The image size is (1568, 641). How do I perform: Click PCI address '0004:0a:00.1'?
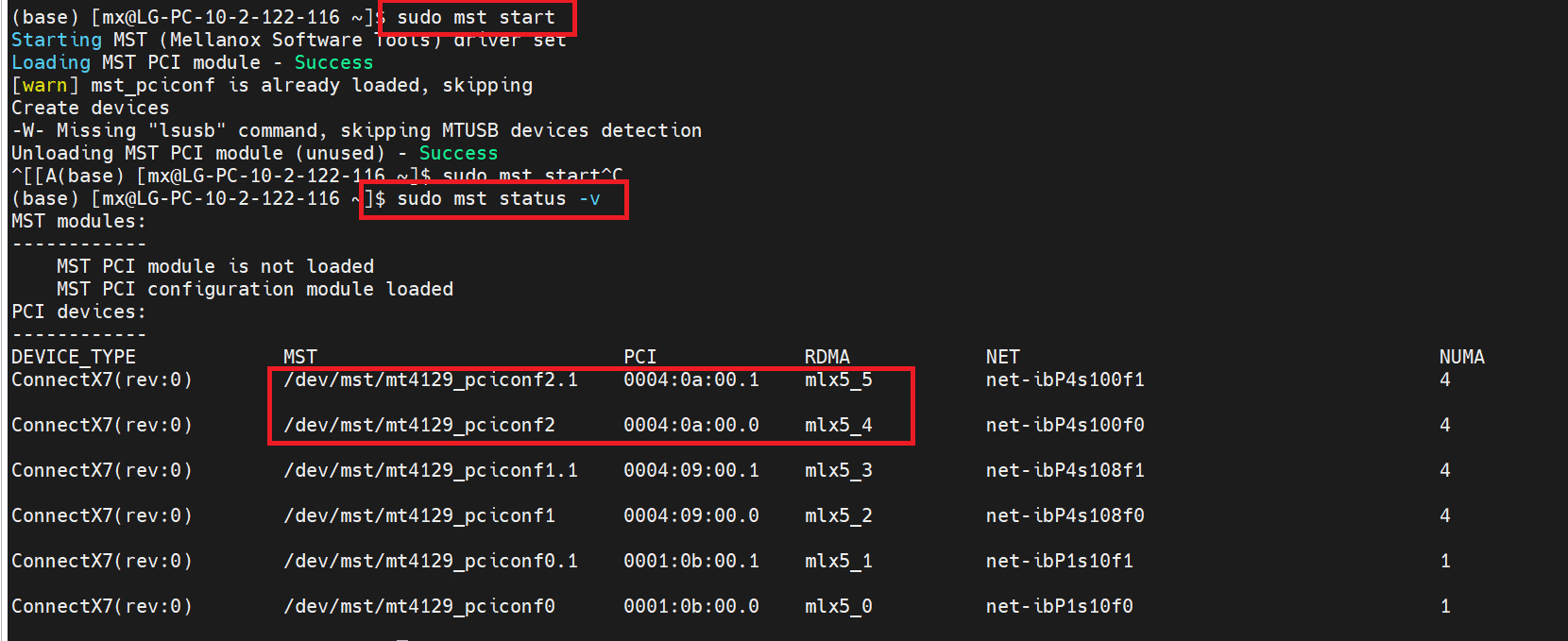pos(691,380)
